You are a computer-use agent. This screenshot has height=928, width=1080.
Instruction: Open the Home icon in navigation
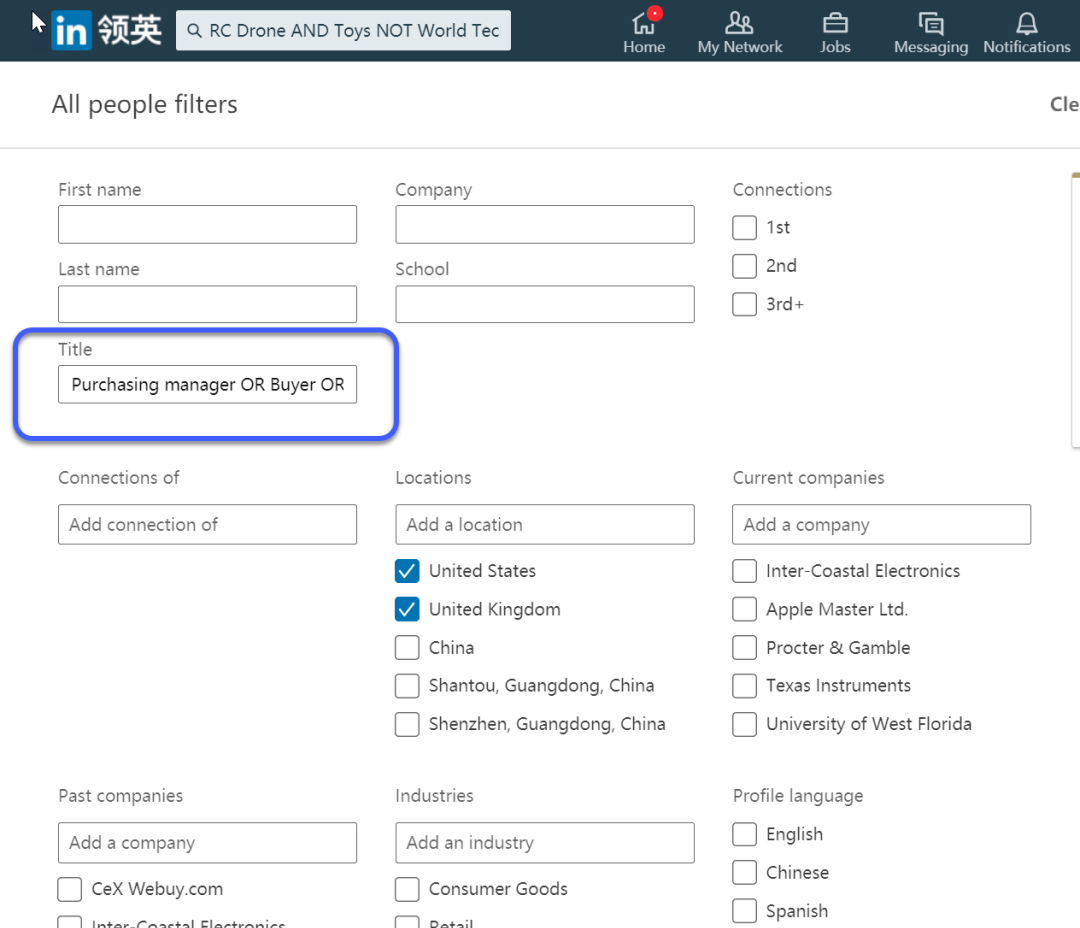pyautogui.click(x=644, y=23)
